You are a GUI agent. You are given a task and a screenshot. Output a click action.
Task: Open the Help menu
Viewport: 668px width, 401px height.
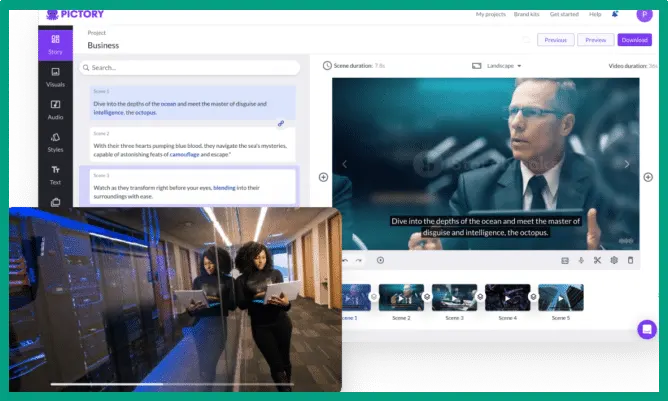pyautogui.click(x=595, y=14)
